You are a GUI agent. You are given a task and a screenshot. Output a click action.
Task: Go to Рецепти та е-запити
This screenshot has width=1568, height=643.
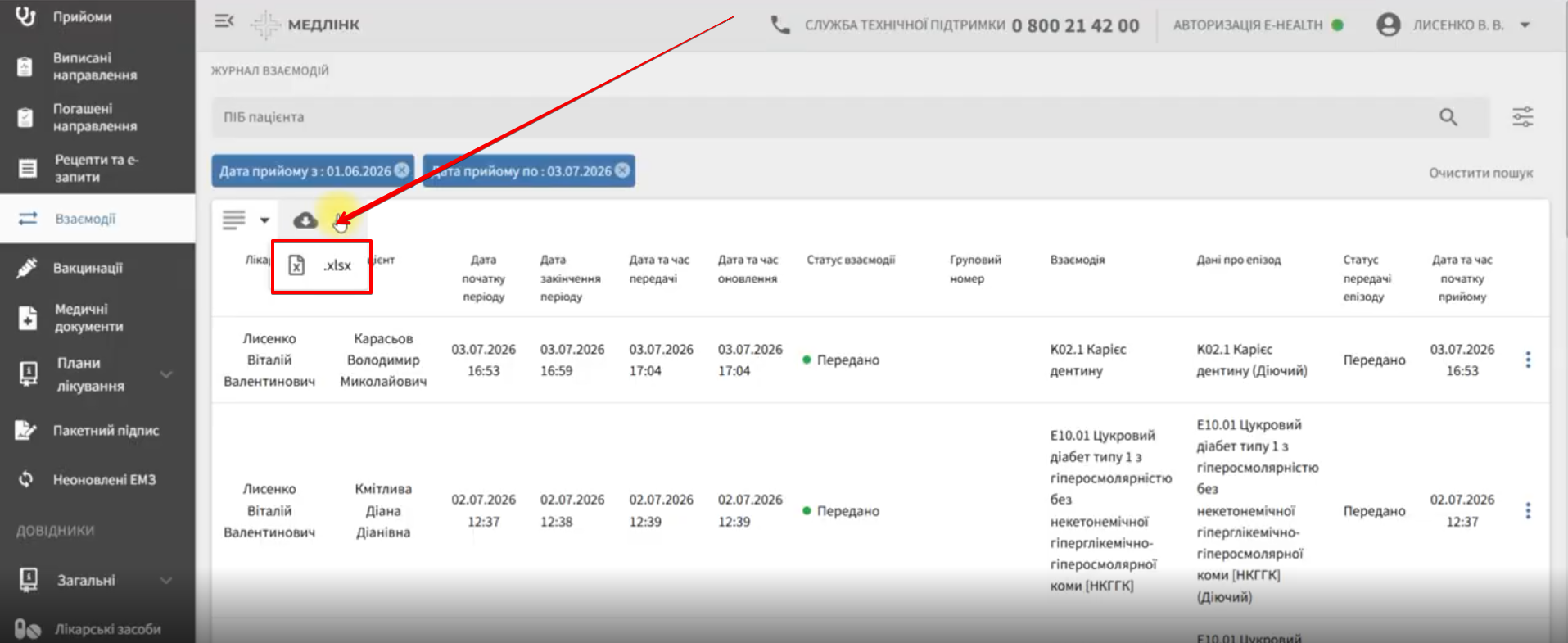(97, 168)
